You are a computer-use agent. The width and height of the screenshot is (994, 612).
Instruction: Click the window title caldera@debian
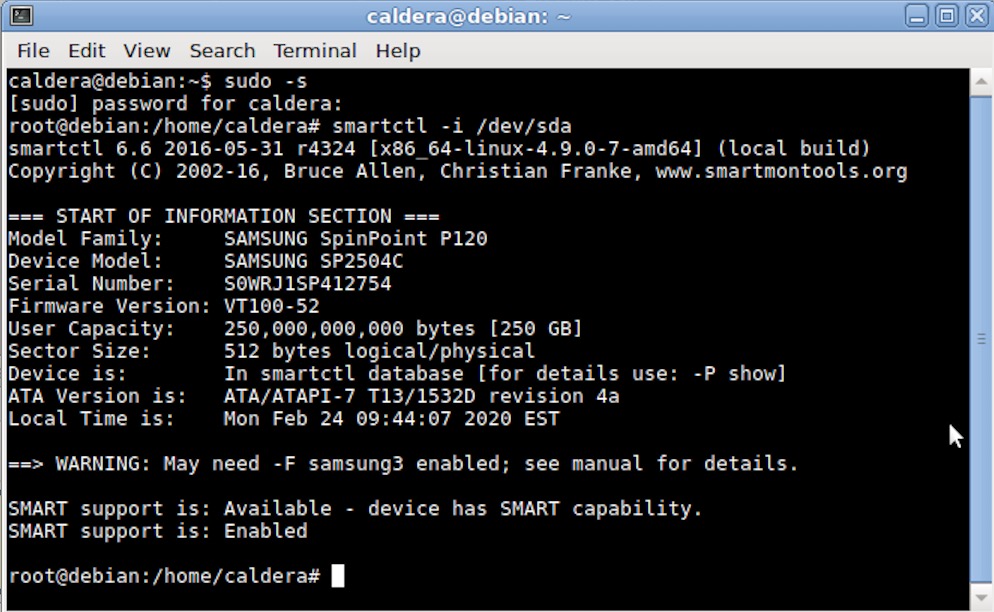468,16
